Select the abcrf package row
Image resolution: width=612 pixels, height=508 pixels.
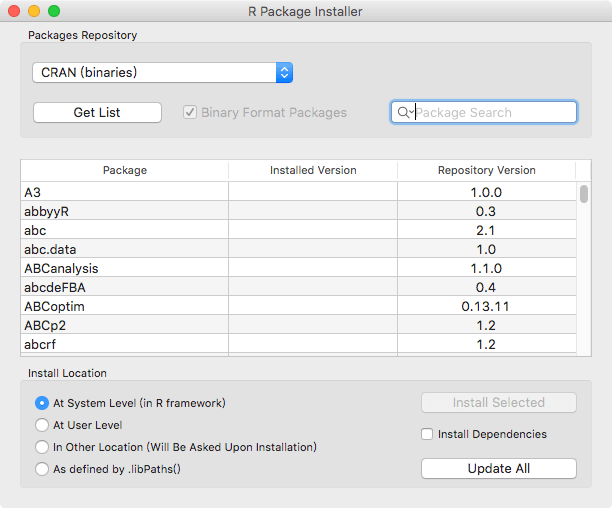click(299, 345)
